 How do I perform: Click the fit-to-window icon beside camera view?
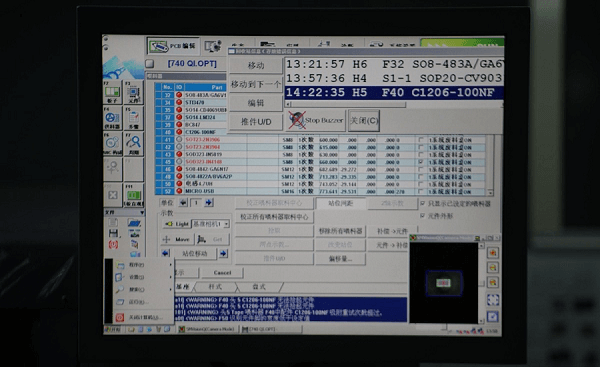point(493,300)
